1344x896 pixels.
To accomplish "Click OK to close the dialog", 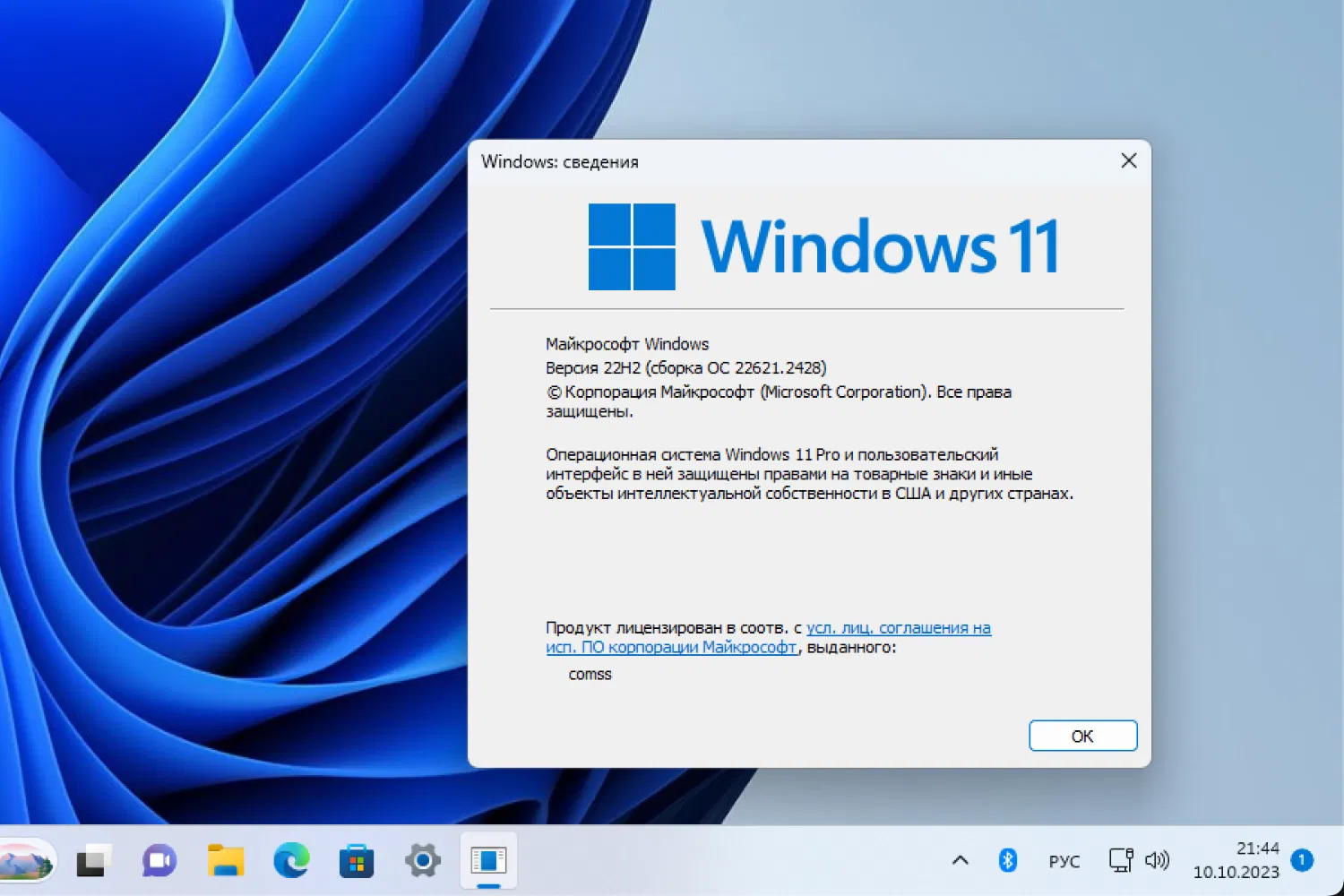I will tap(1082, 736).
